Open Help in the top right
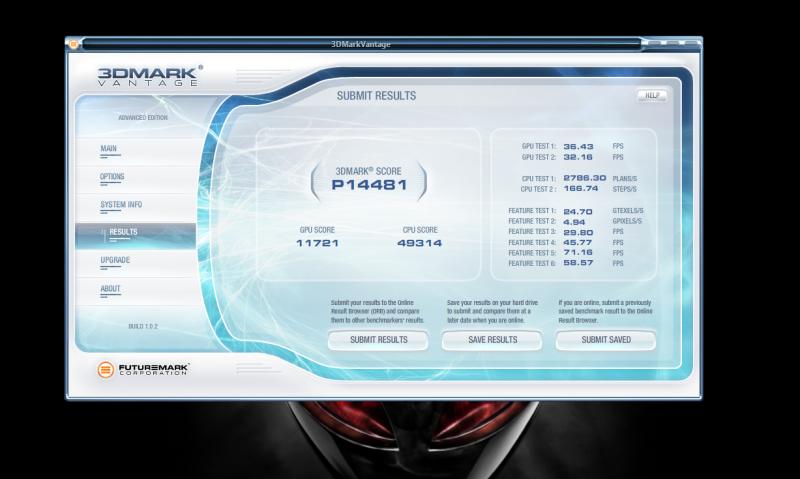 pos(652,95)
